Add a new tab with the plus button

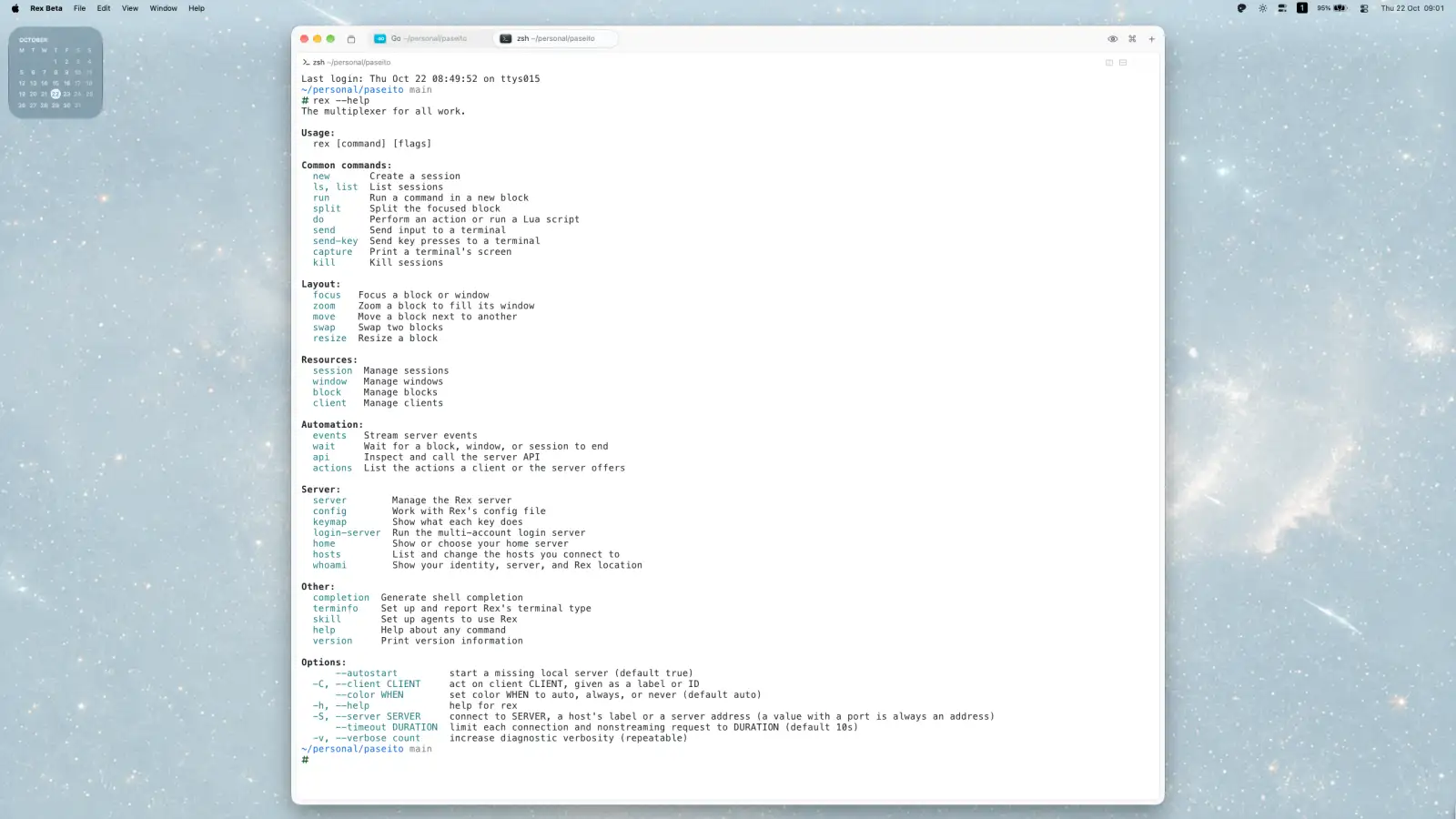click(x=1152, y=39)
